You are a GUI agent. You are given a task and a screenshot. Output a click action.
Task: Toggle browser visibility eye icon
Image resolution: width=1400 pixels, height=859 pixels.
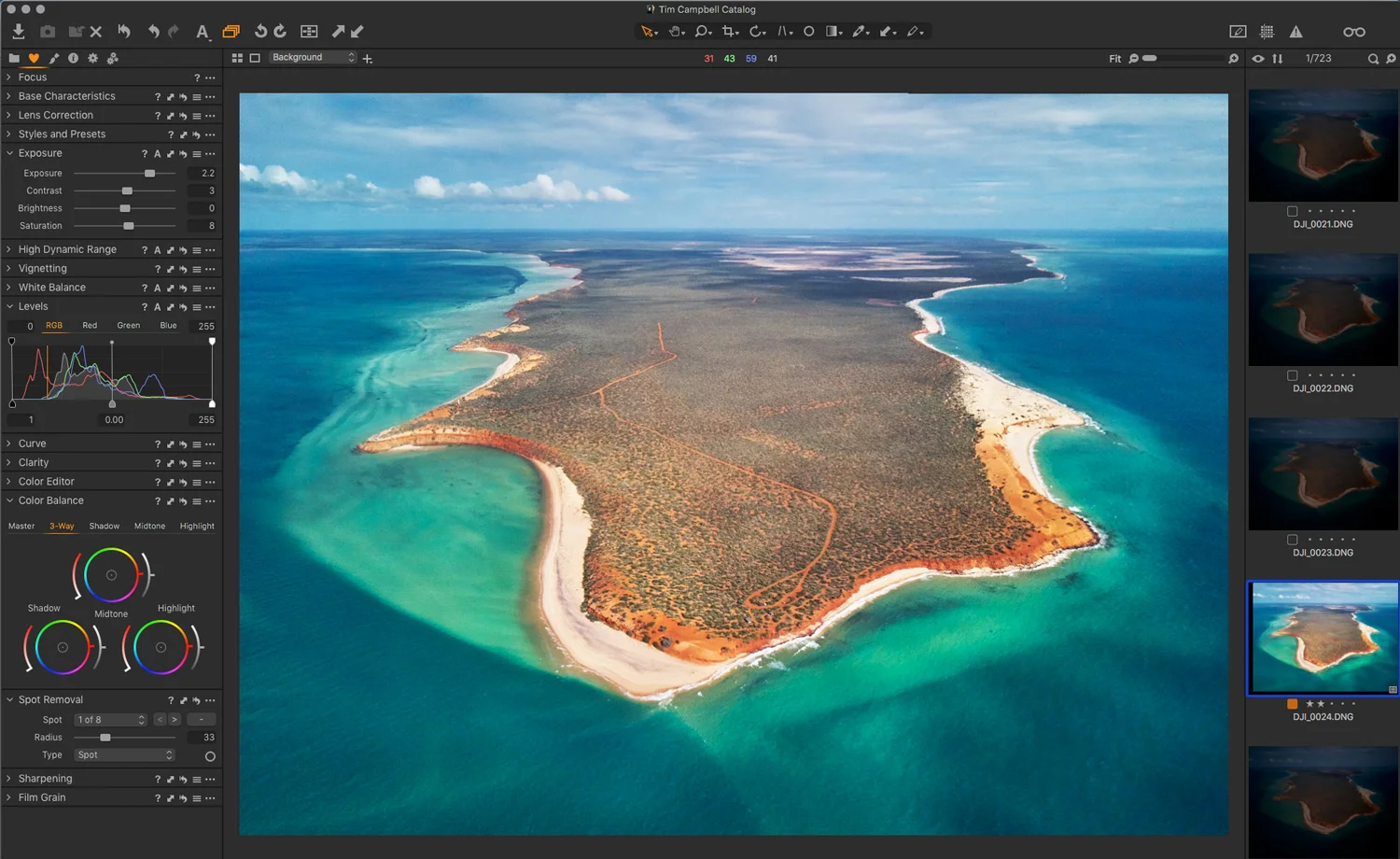coord(1258,58)
